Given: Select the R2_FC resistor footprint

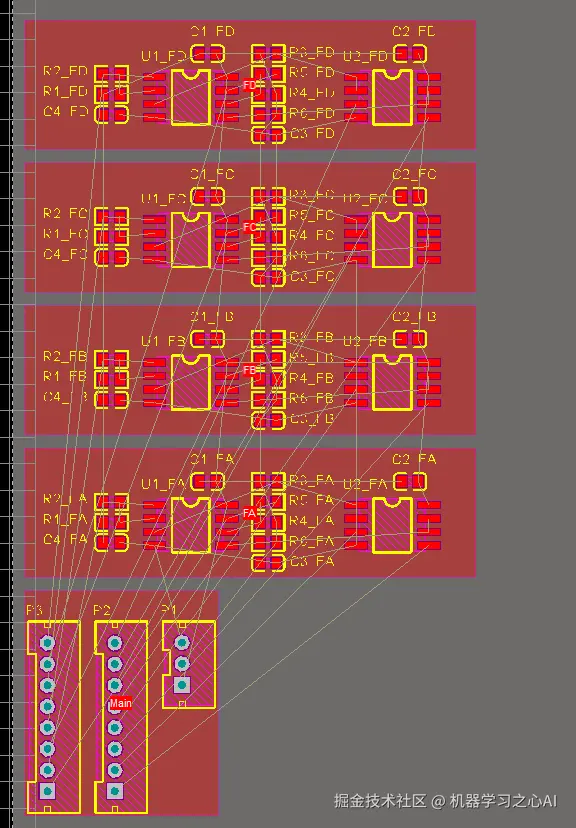Looking at the screenshot, I should click(111, 216).
